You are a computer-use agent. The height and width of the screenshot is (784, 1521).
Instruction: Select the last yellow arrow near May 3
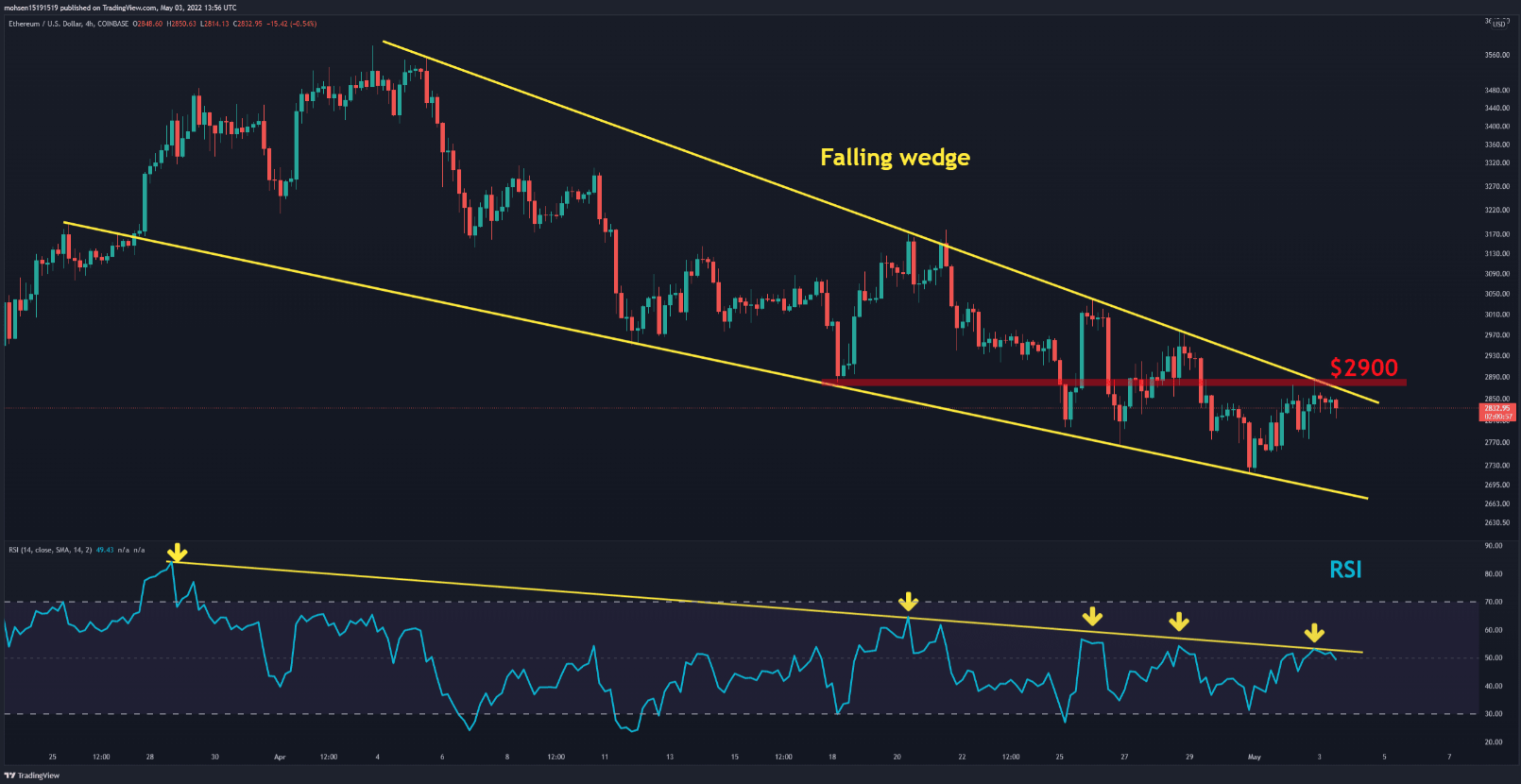pyautogui.click(x=1314, y=633)
